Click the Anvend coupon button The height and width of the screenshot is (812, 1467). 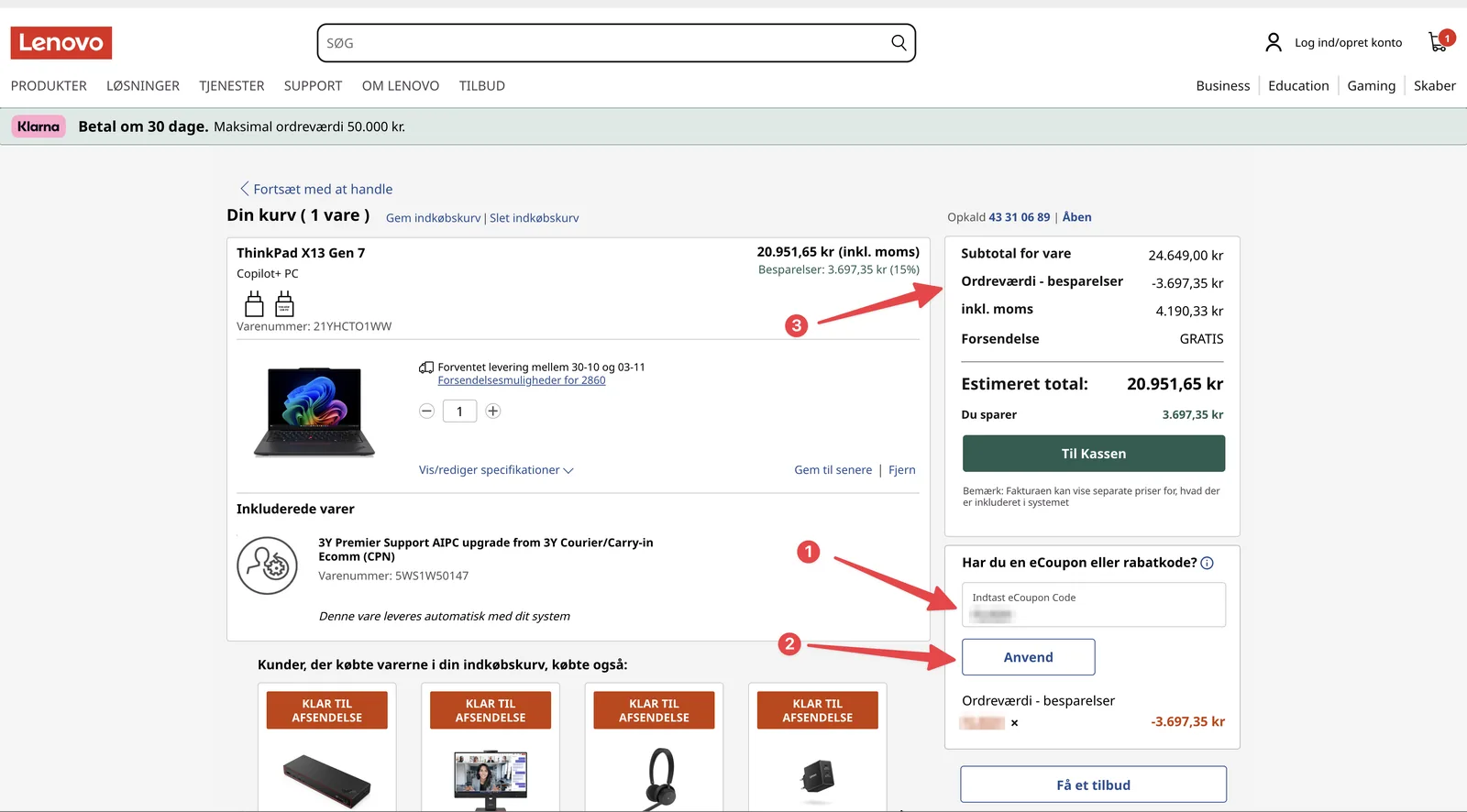click(x=1029, y=657)
